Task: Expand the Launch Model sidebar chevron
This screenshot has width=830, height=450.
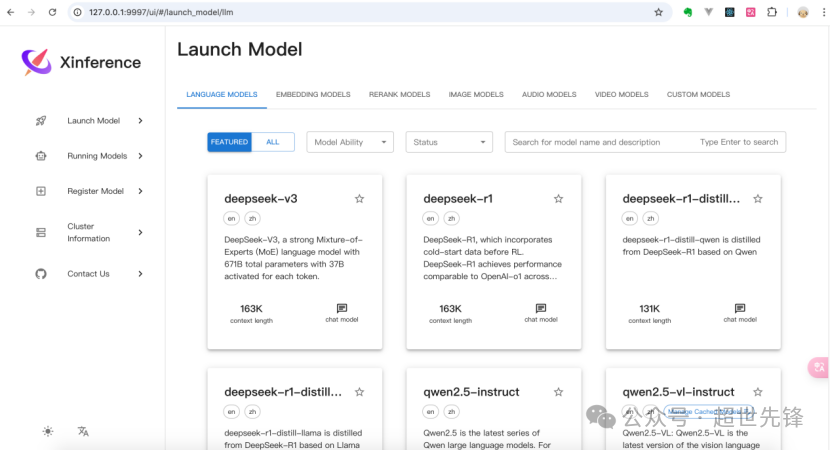Action: (x=140, y=121)
